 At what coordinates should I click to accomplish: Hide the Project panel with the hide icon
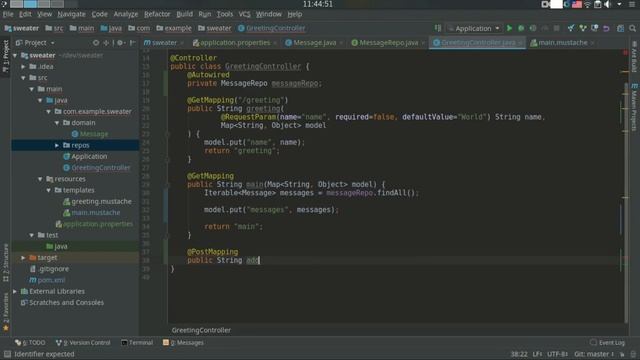coord(132,42)
